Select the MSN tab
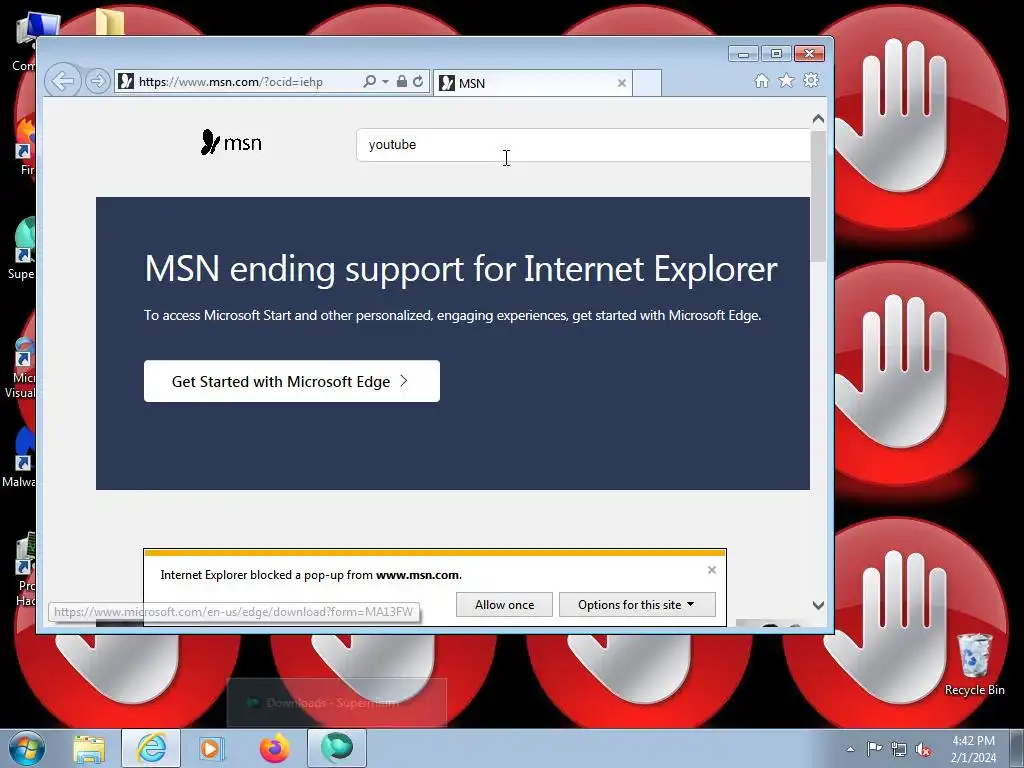The image size is (1024, 768). (532, 83)
